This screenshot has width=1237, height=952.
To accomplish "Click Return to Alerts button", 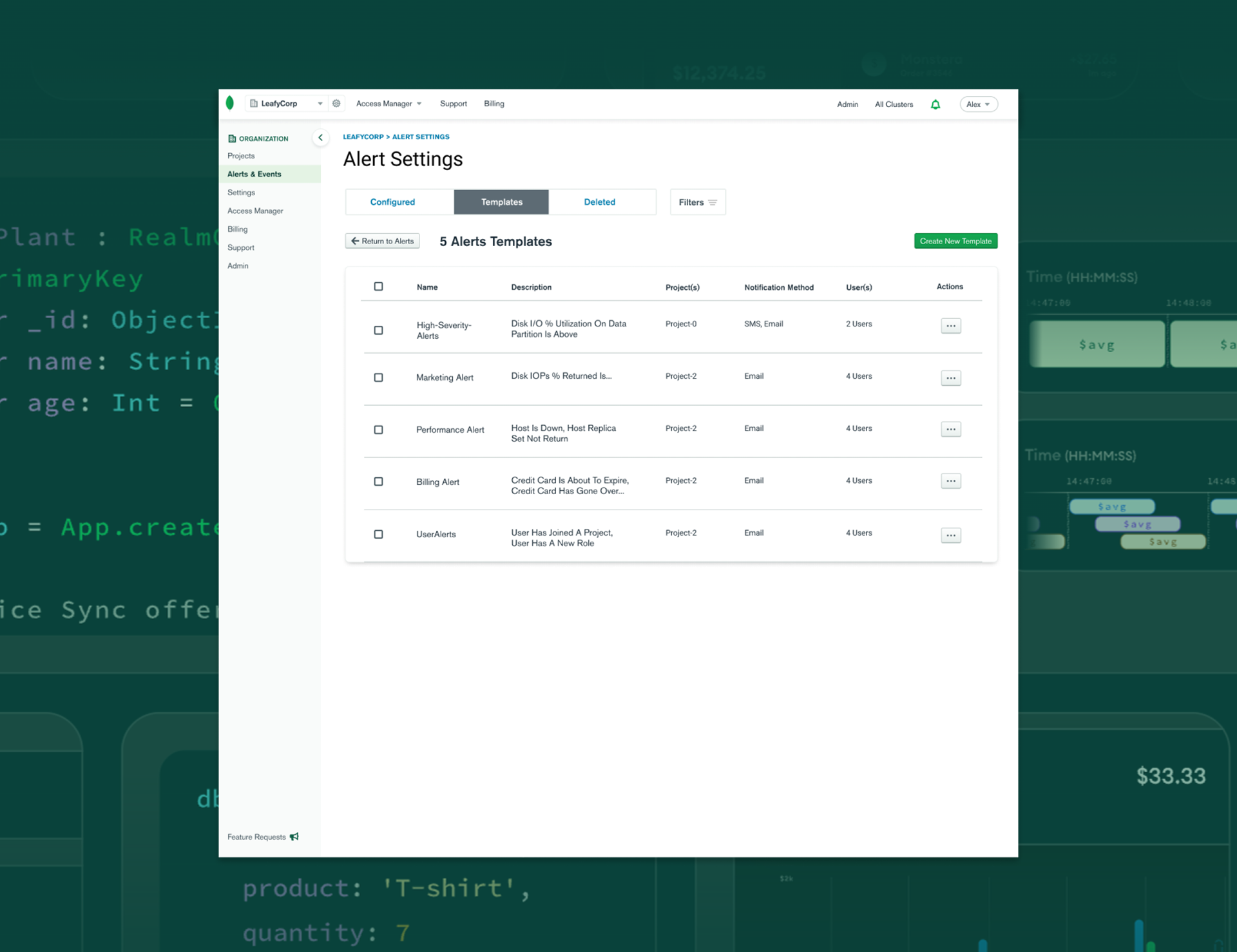I will 383,241.
